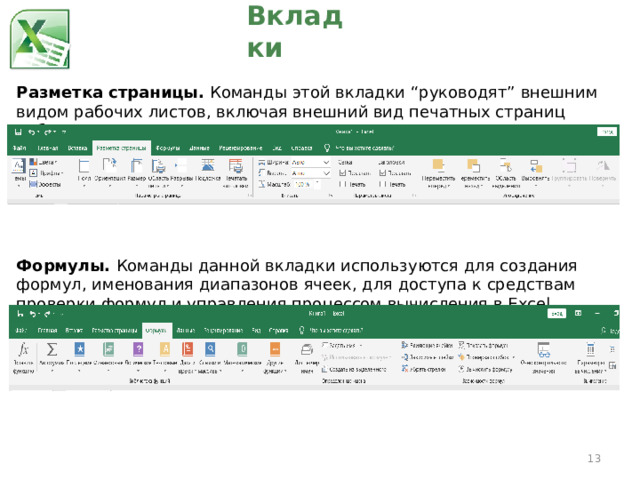Click Print Titles (Печатать заголовки) icon
Viewport: 640px width, 480px height.
click(236, 167)
